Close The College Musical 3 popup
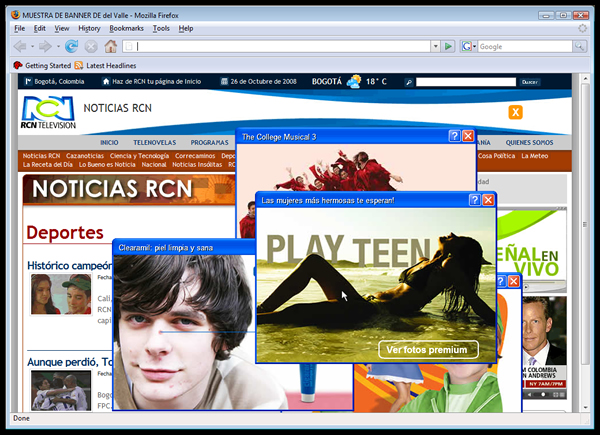This screenshot has width=600, height=435. coord(468,136)
